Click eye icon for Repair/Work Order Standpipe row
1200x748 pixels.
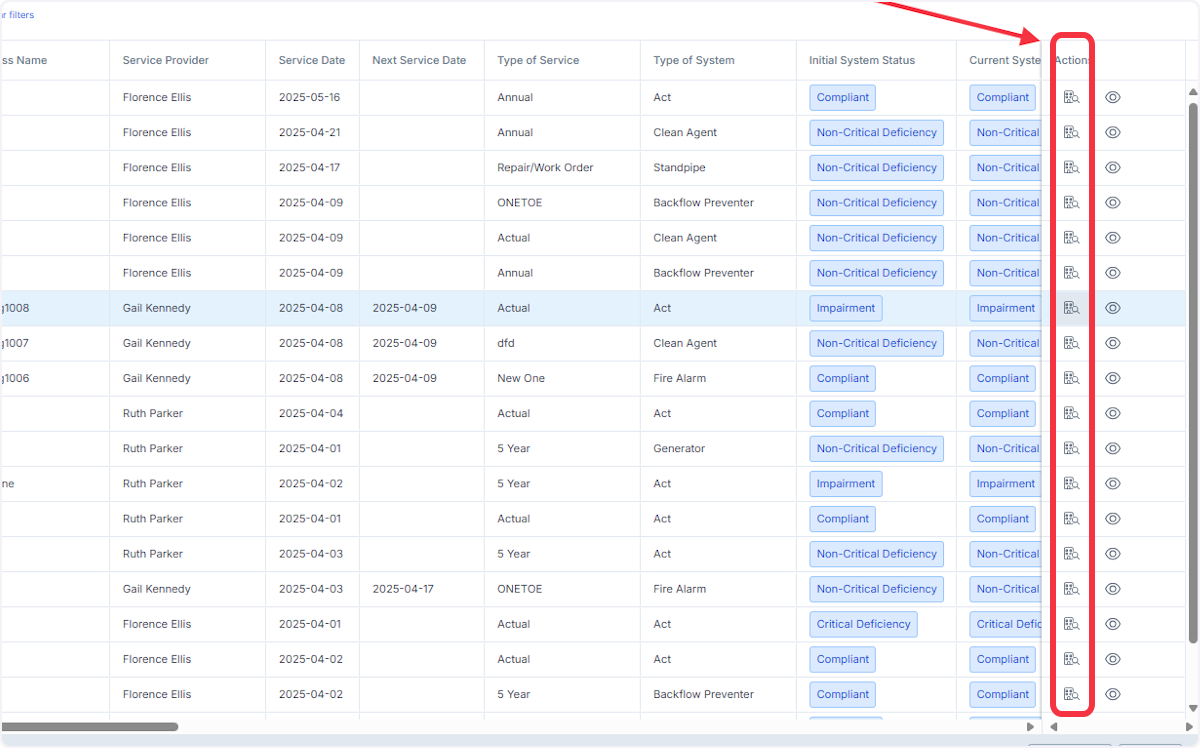[x=1113, y=167]
